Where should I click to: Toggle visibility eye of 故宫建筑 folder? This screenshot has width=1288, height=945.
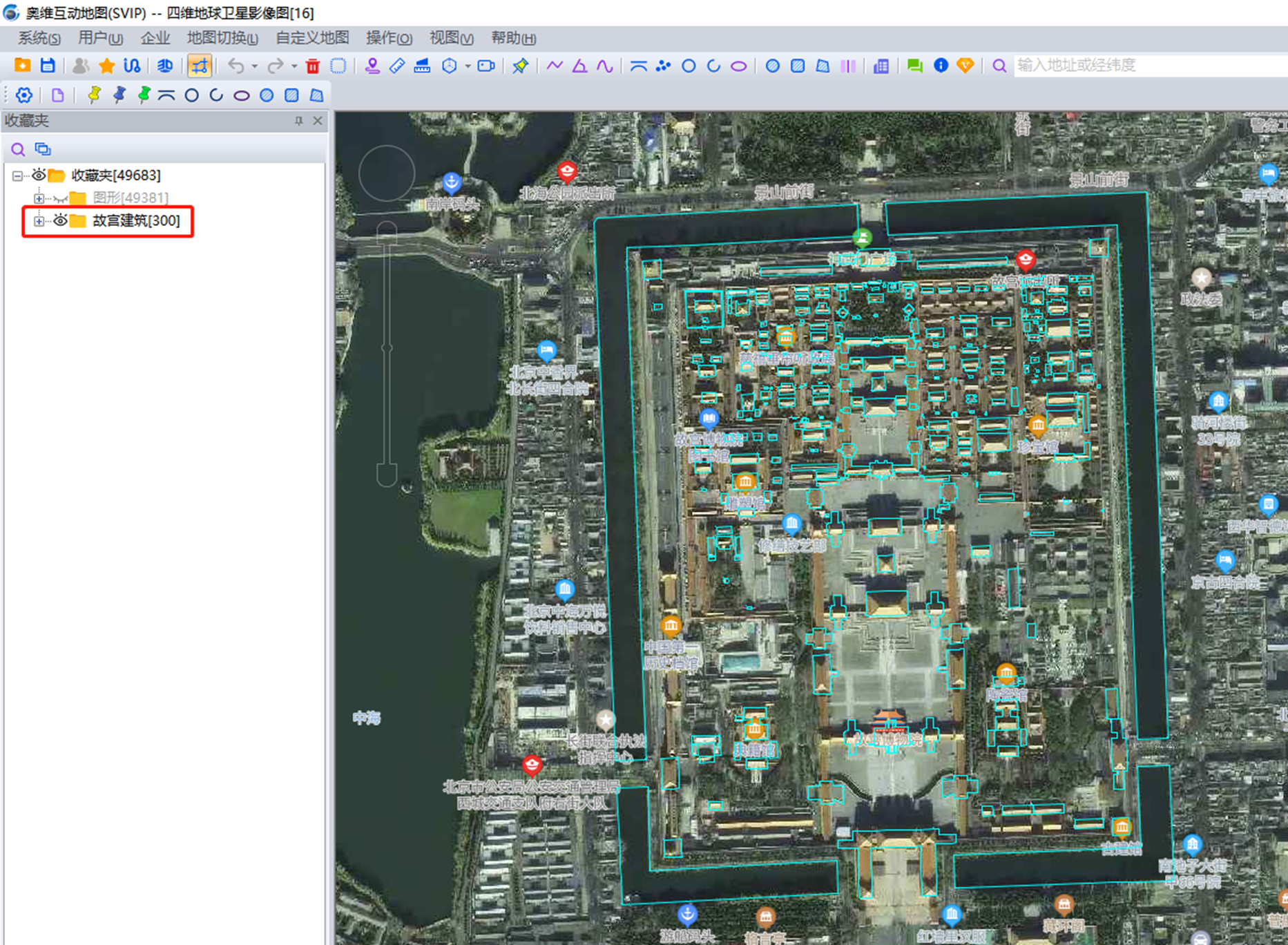click(60, 220)
